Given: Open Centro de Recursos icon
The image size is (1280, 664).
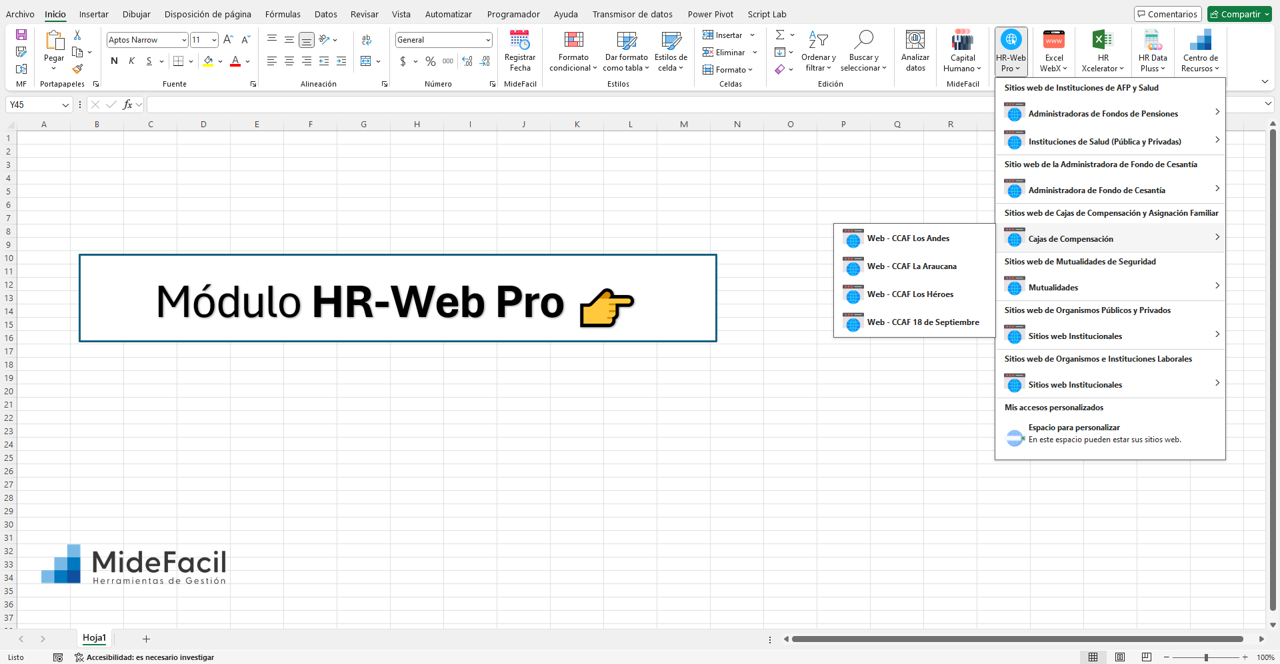Looking at the screenshot, I should tap(1200, 40).
